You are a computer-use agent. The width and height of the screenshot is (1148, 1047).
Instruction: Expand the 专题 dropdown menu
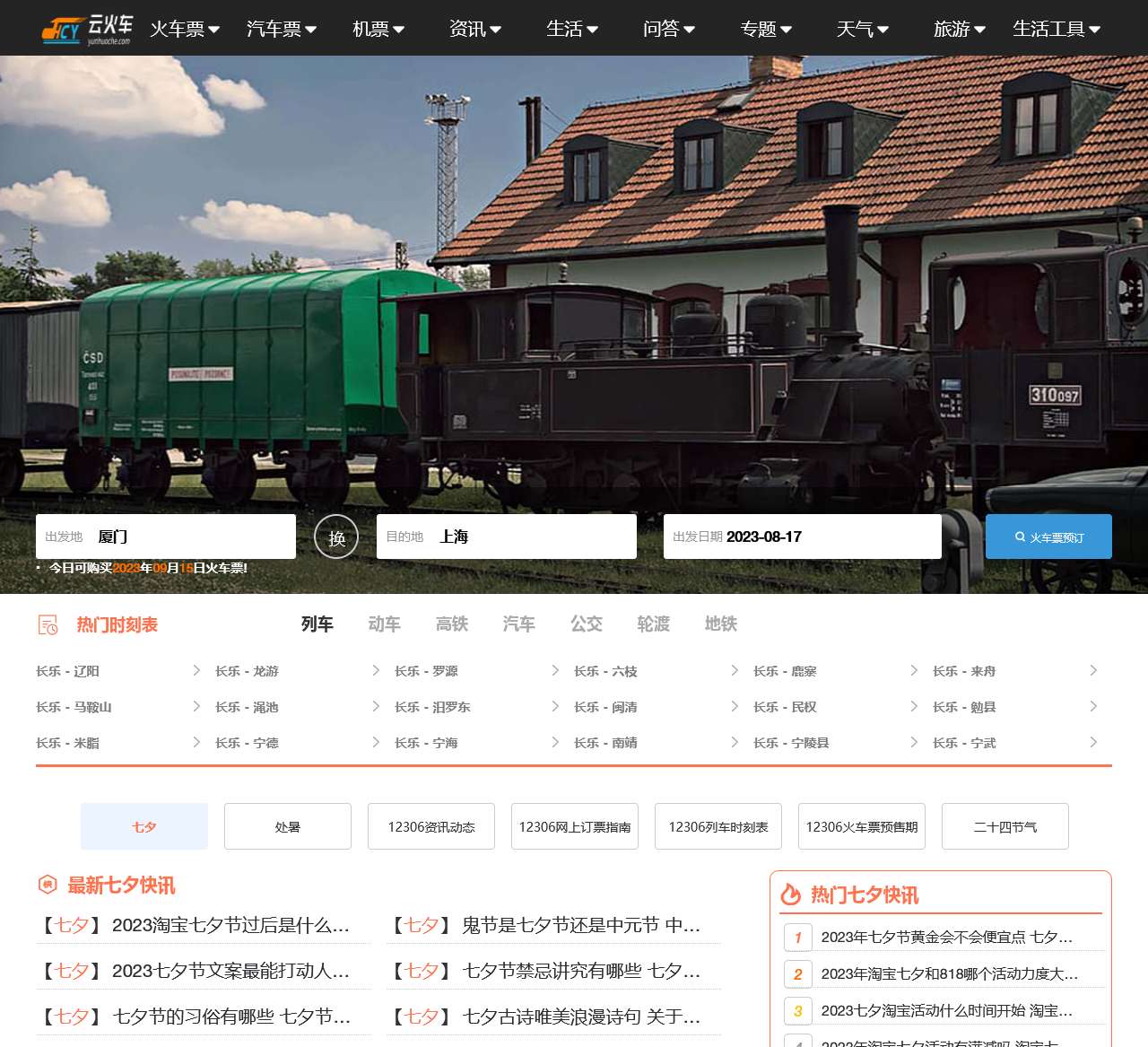766,29
